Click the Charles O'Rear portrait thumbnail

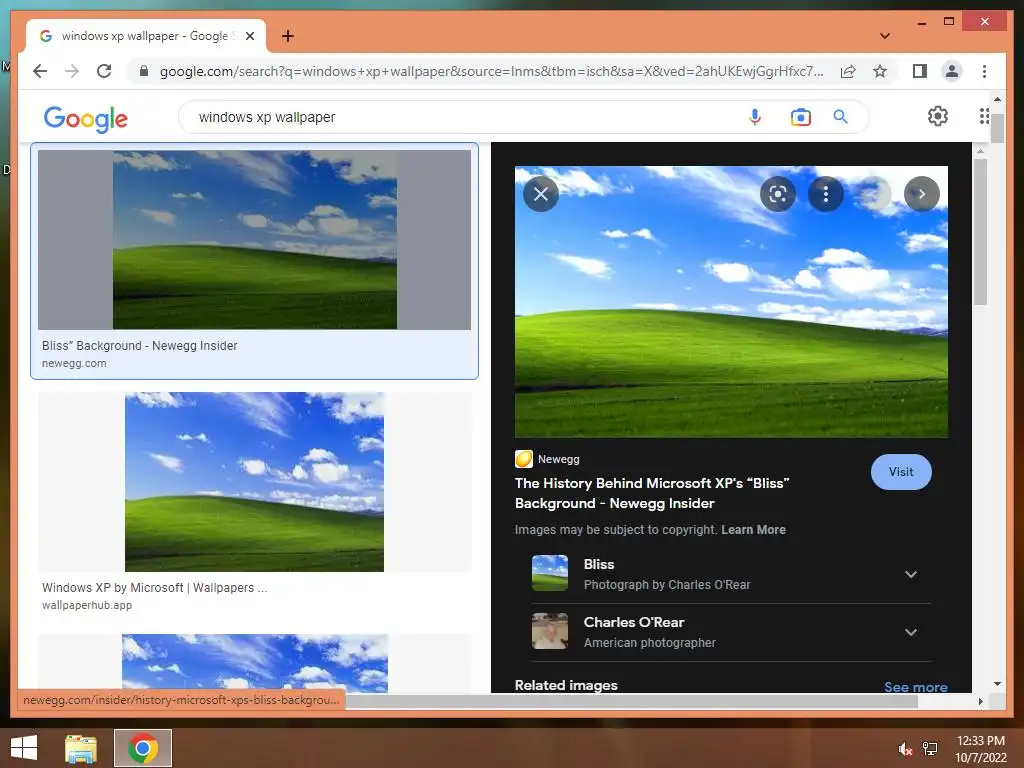(550, 631)
